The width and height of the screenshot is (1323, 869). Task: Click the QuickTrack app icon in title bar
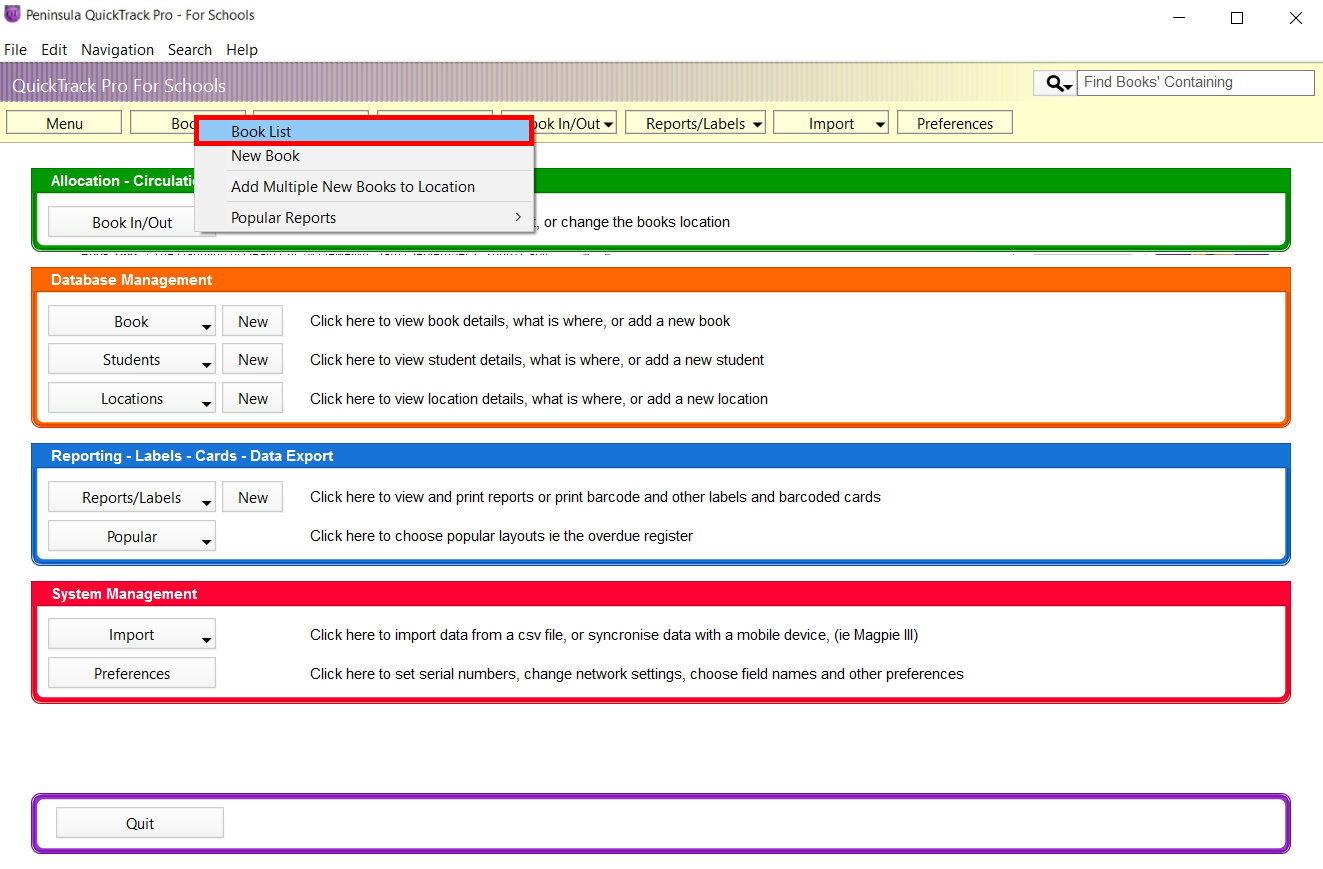coord(13,15)
